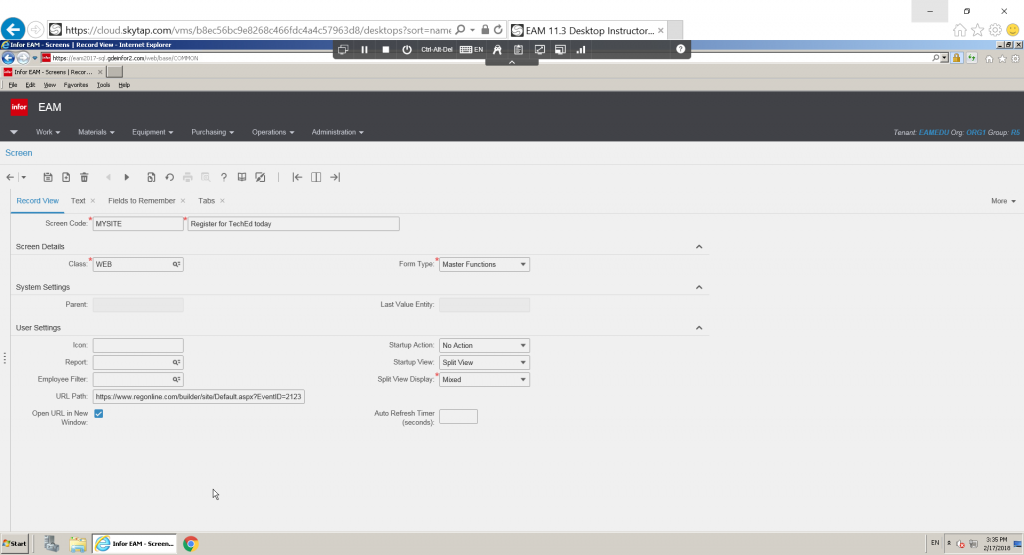Open the Tabs tab
The height and width of the screenshot is (555, 1024).
[206, 200]
